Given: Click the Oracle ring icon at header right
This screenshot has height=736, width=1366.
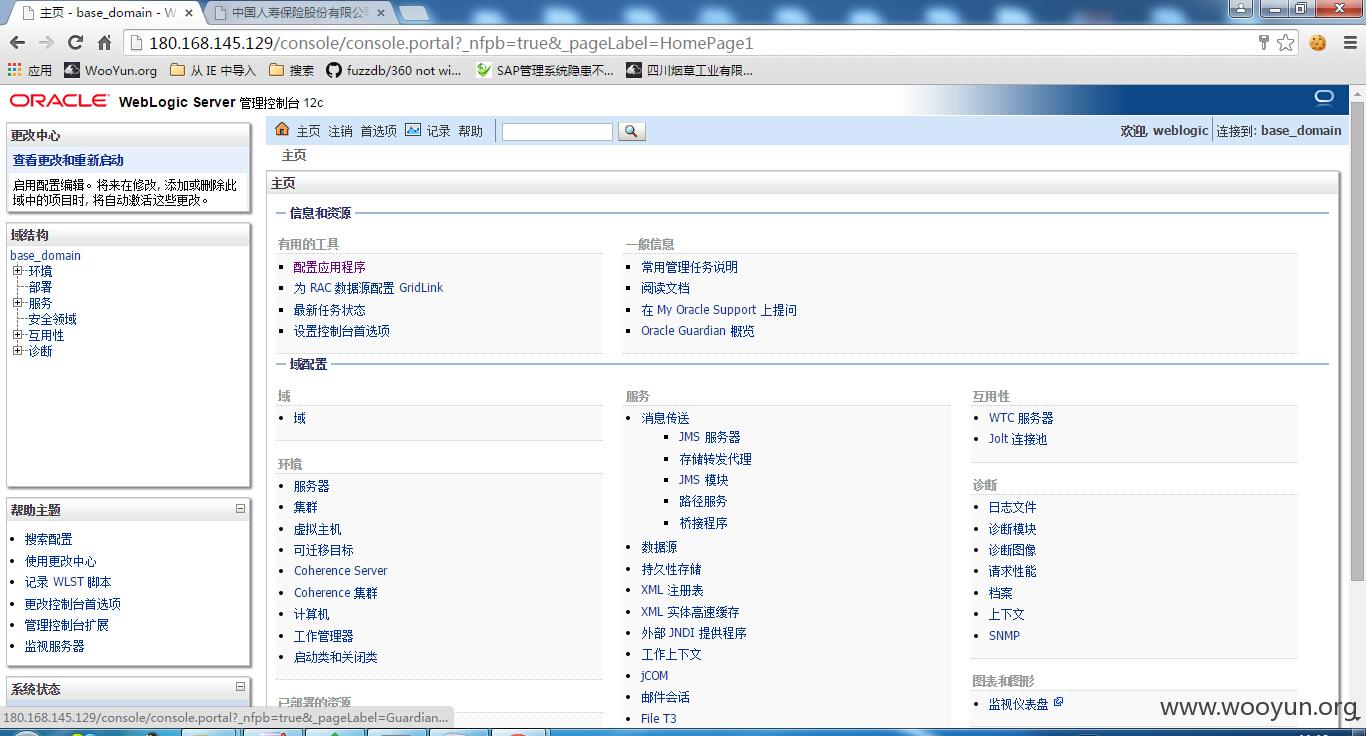Looking at the screenshot, I should coord(1324,98).
